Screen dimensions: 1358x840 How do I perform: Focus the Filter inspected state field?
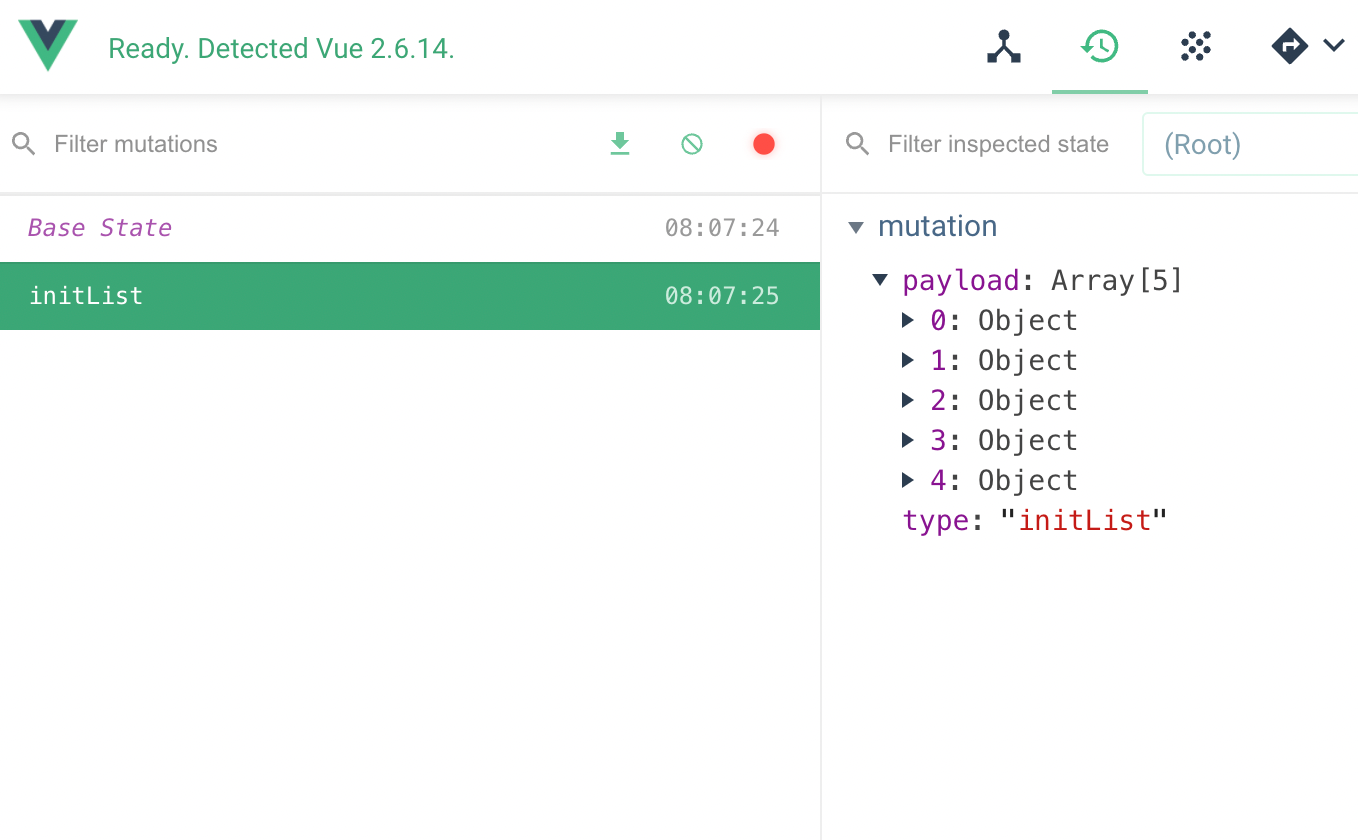pyautogui.click(x=998, y=144)
